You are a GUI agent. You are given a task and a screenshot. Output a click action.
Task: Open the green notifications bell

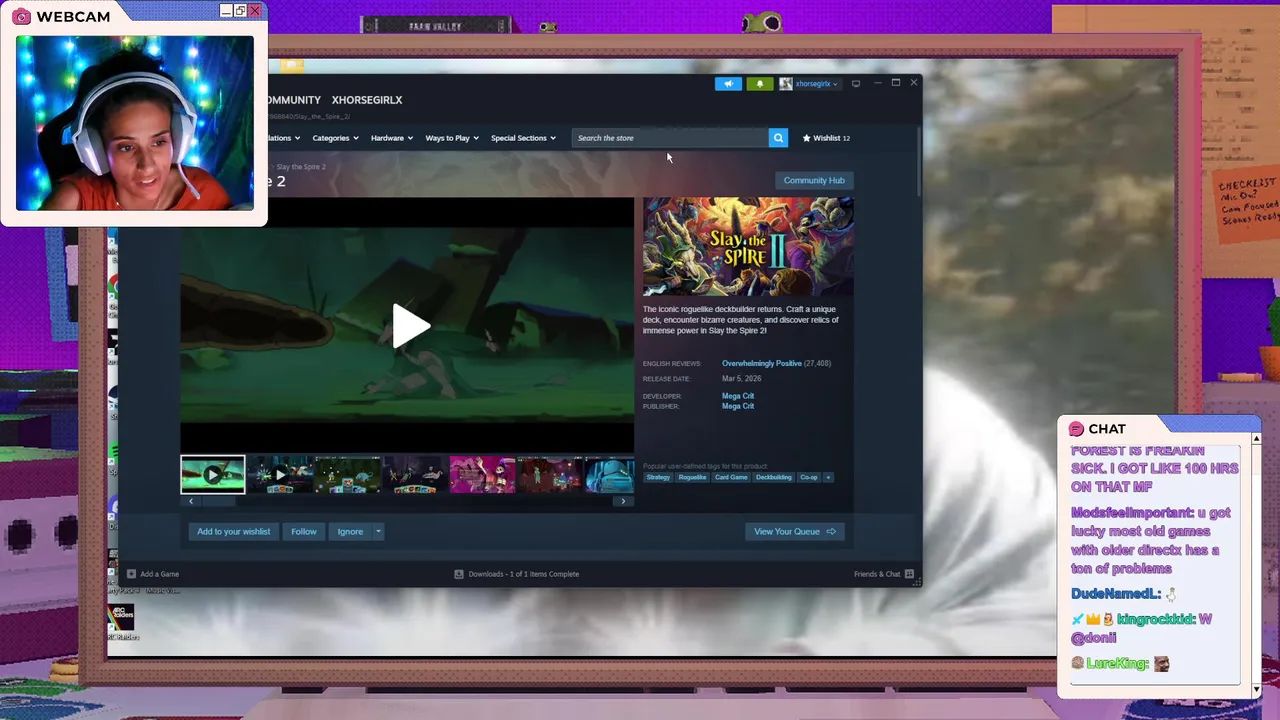[759, 84]
